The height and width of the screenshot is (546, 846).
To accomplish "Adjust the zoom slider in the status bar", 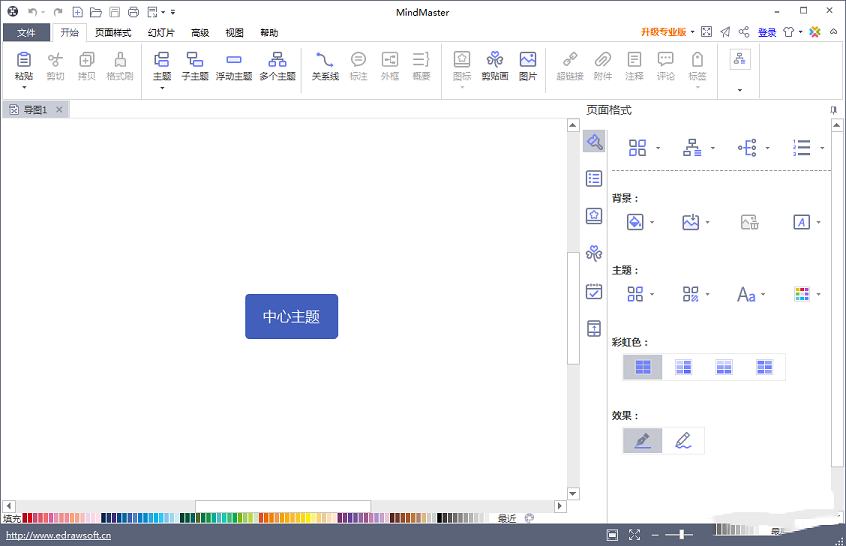I will [x=681, y=535].
